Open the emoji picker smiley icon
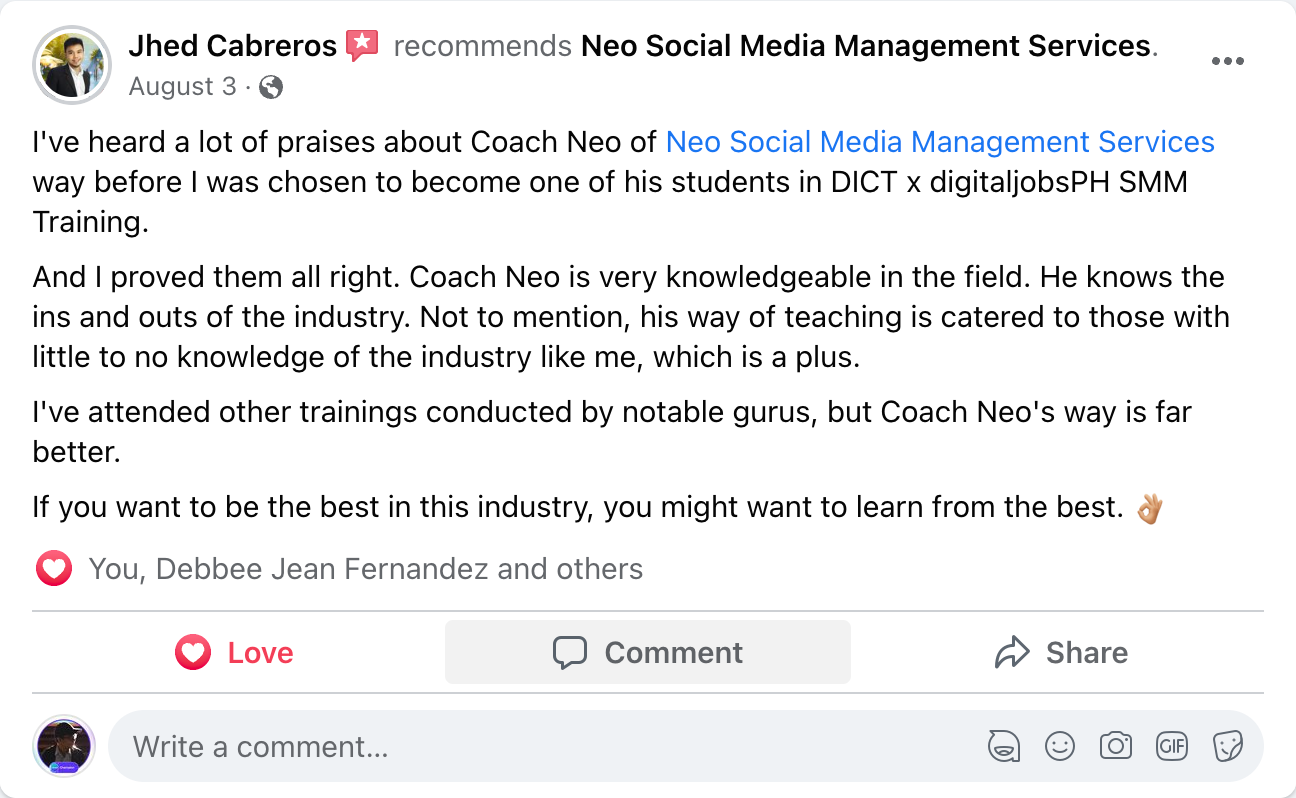Image resolution: width=1296 pixels, height=798 pixels. [x=1059, y=746]
